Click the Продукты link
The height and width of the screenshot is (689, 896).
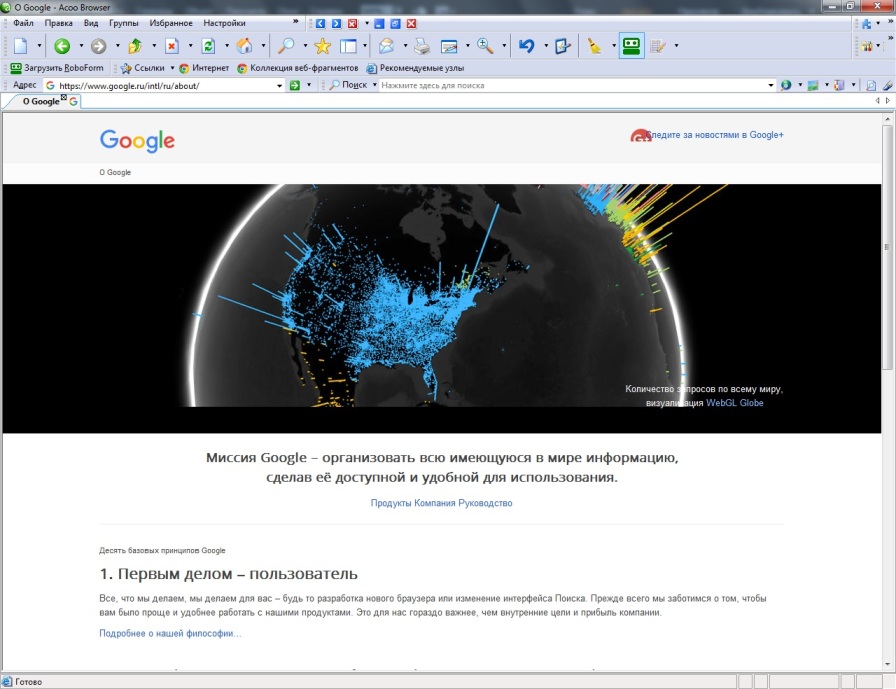tap(391, 503)
